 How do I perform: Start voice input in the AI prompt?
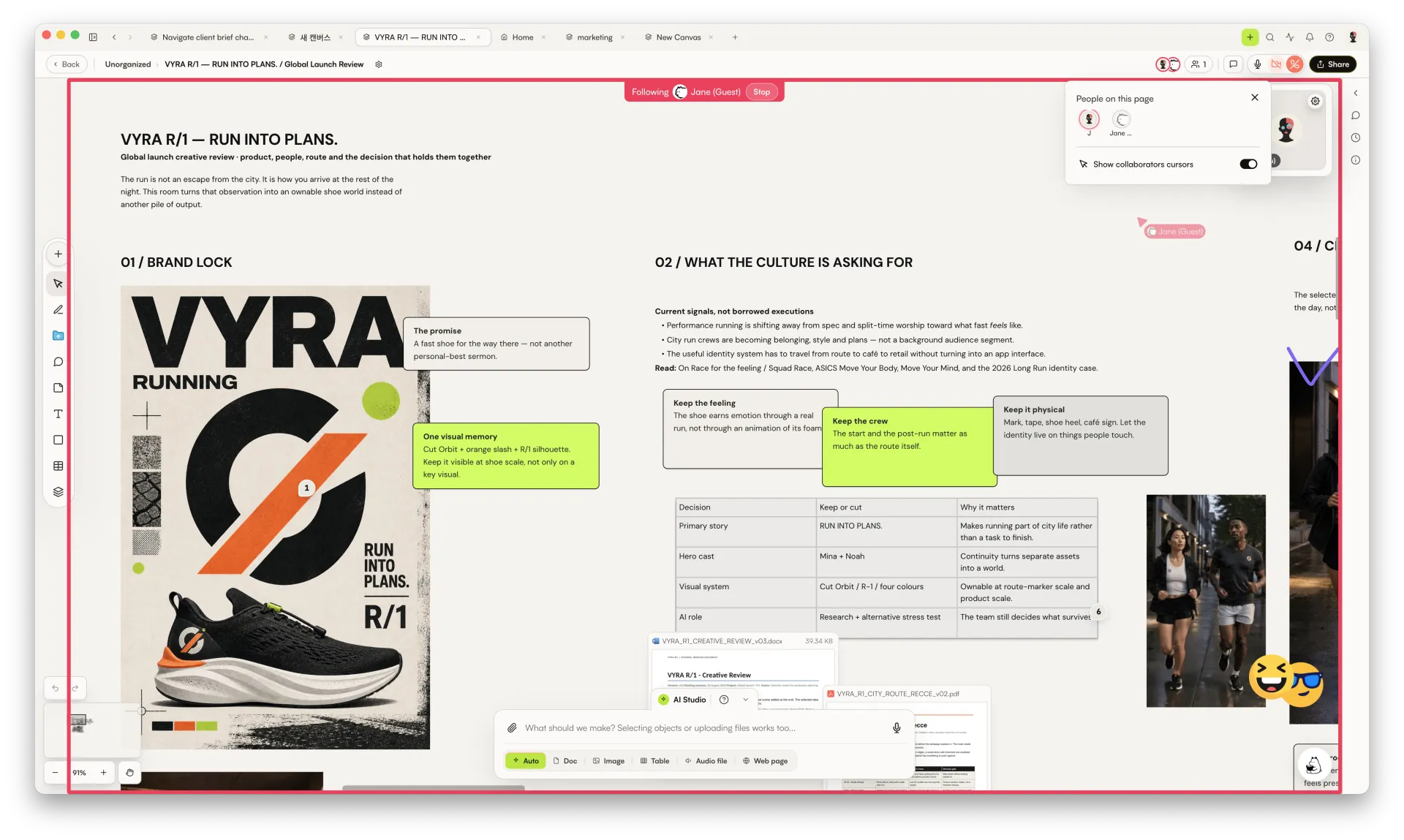click(x=897, y=728)
